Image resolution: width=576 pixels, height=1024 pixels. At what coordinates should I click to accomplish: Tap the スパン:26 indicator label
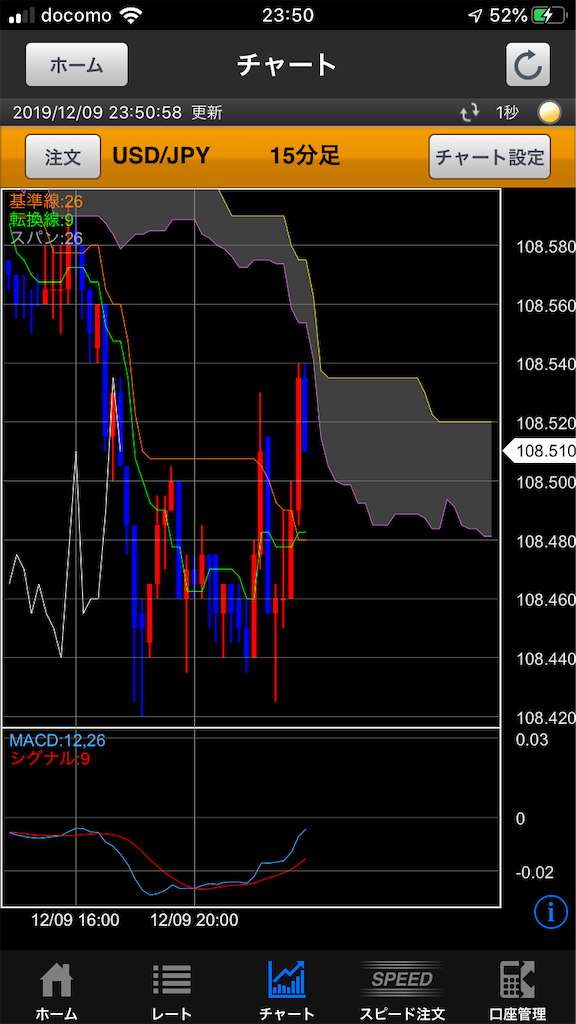(x=46, y=238)
